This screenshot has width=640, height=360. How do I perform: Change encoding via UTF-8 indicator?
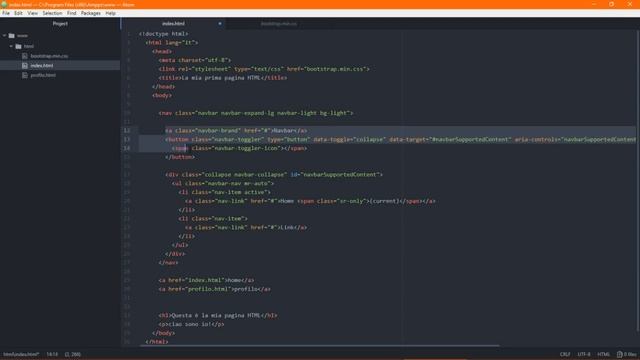584,354
